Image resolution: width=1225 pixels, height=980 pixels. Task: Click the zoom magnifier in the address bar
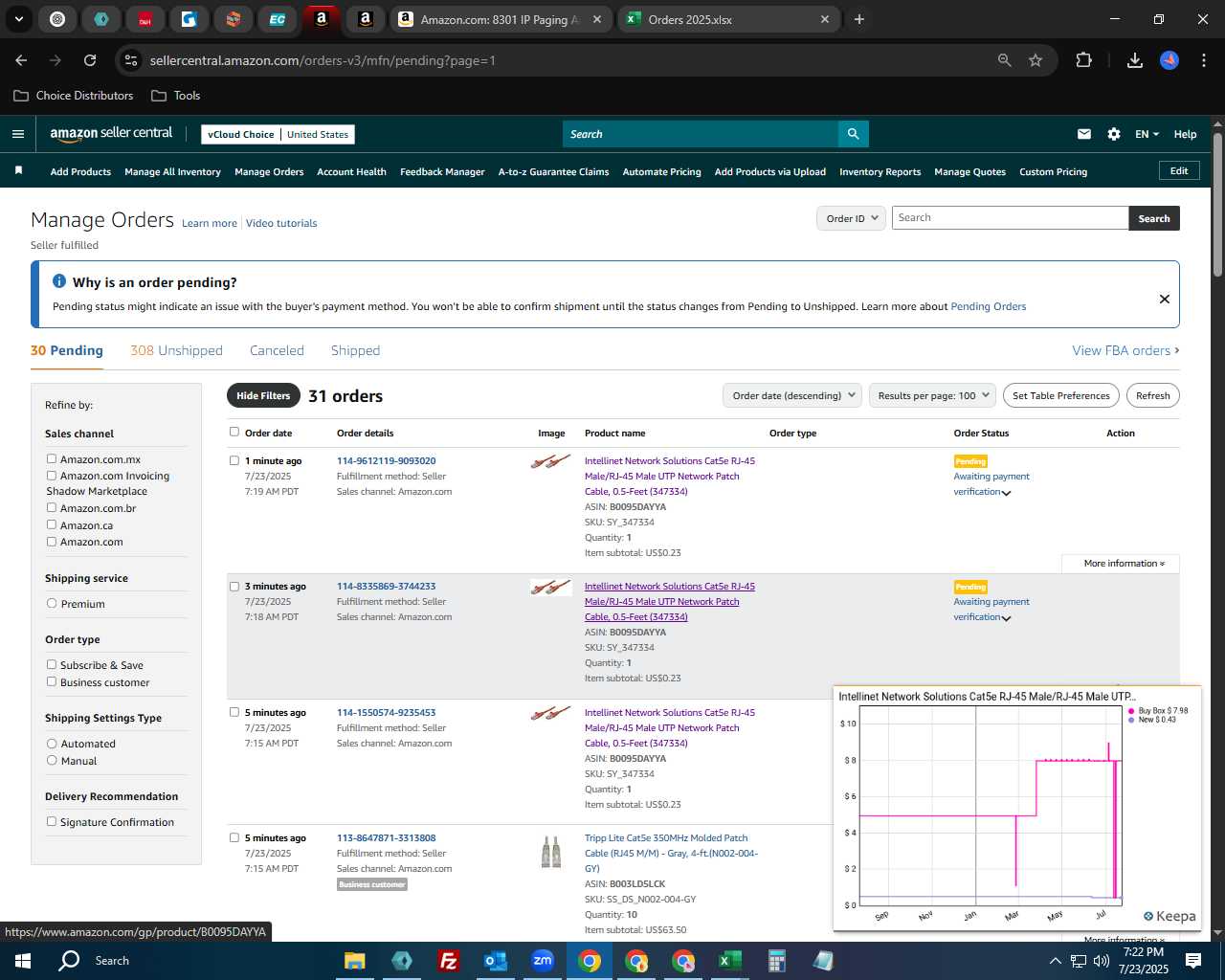(x=1004, y=60)
